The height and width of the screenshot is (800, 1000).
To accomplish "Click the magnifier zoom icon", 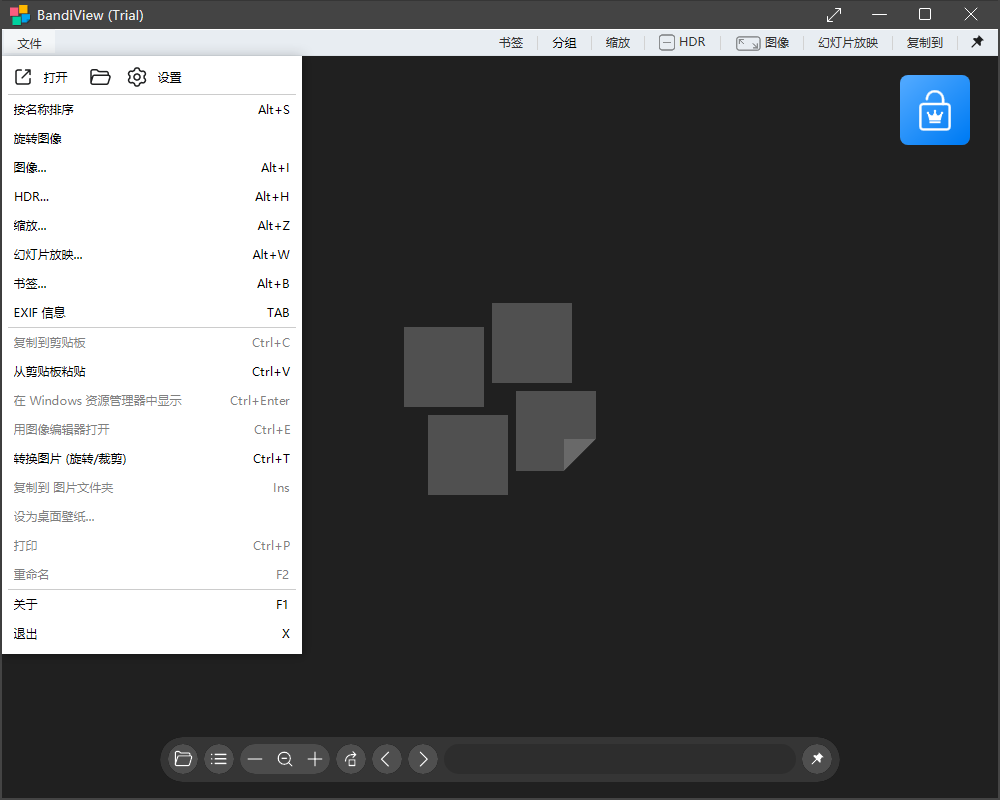I will pyautogui.click(x=284, y=759).
